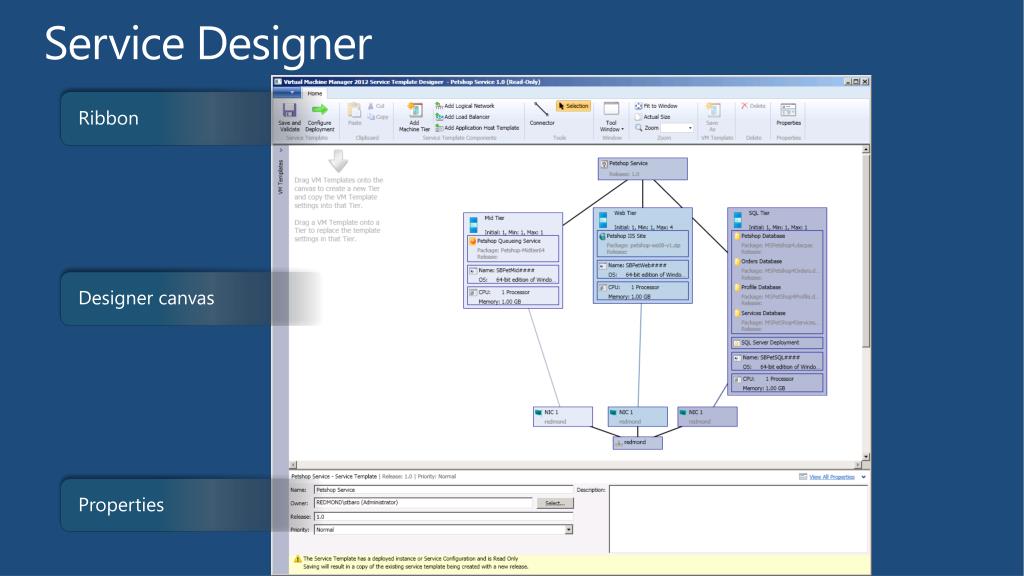Select the redmond logical network node
The width and height of the screenshot is (1024, 576).
(637, 443)
